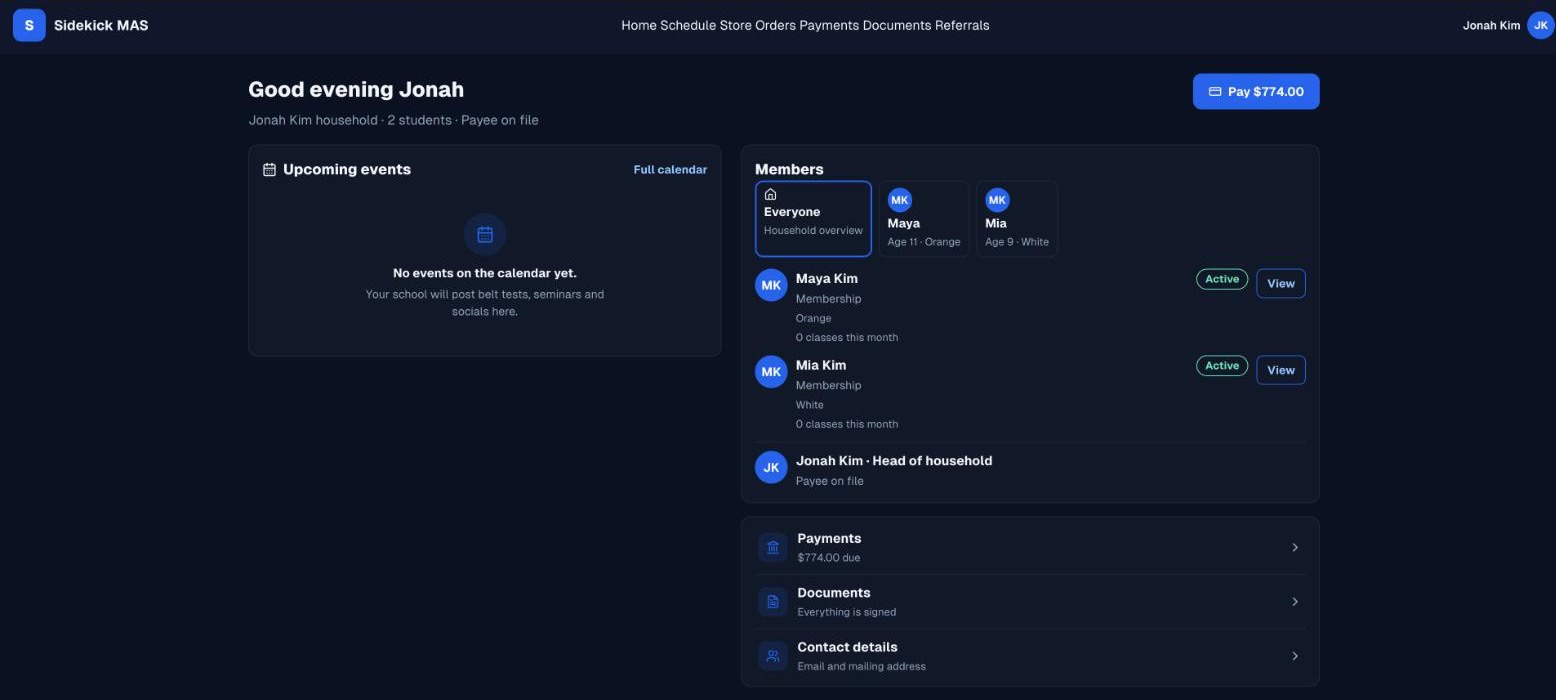Click the home icon in Everyone card
Image resolution: width=1556 pixels, height=700 pixels.
click(770, 194)
